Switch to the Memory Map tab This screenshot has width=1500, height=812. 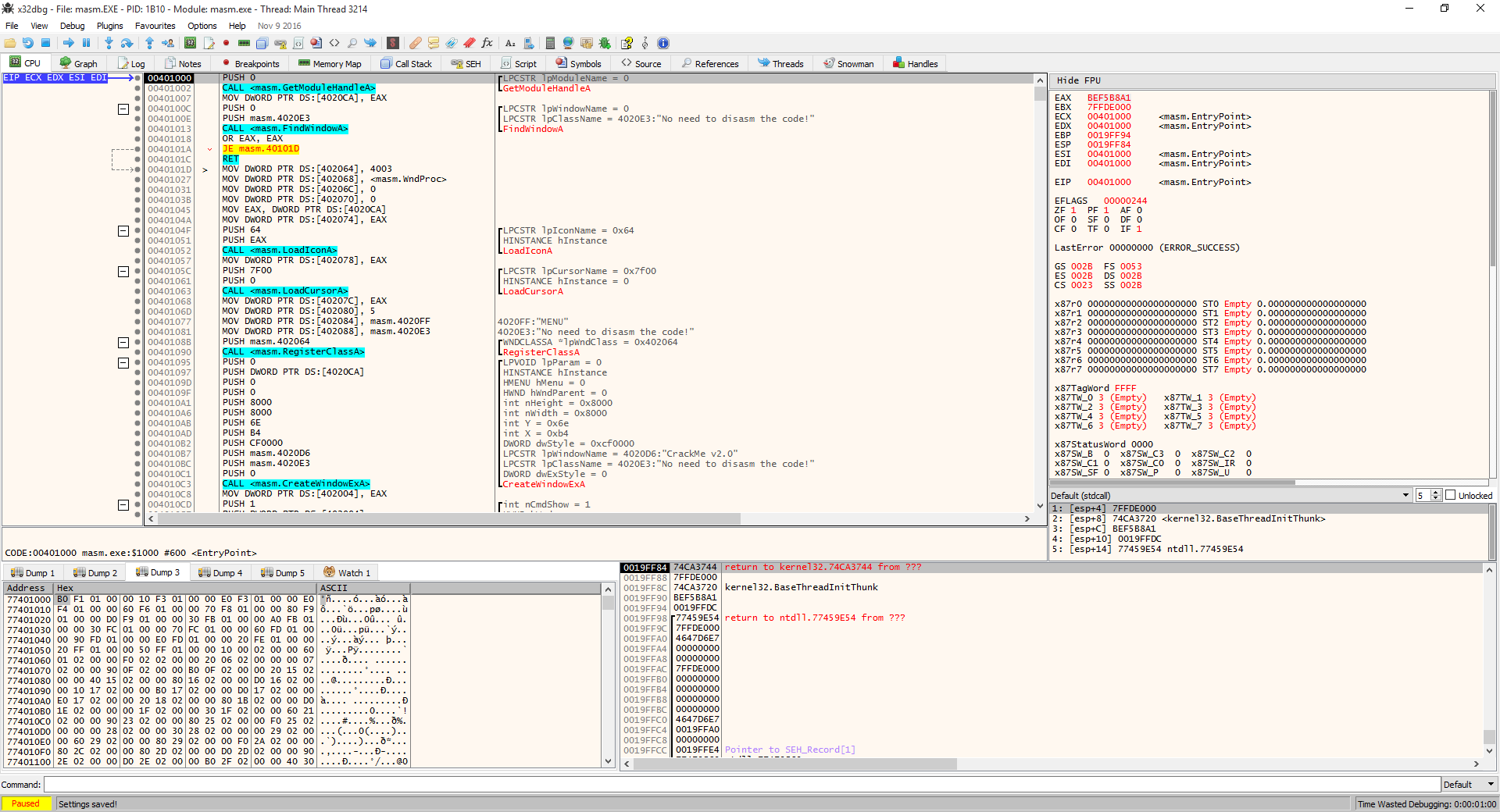330,64
